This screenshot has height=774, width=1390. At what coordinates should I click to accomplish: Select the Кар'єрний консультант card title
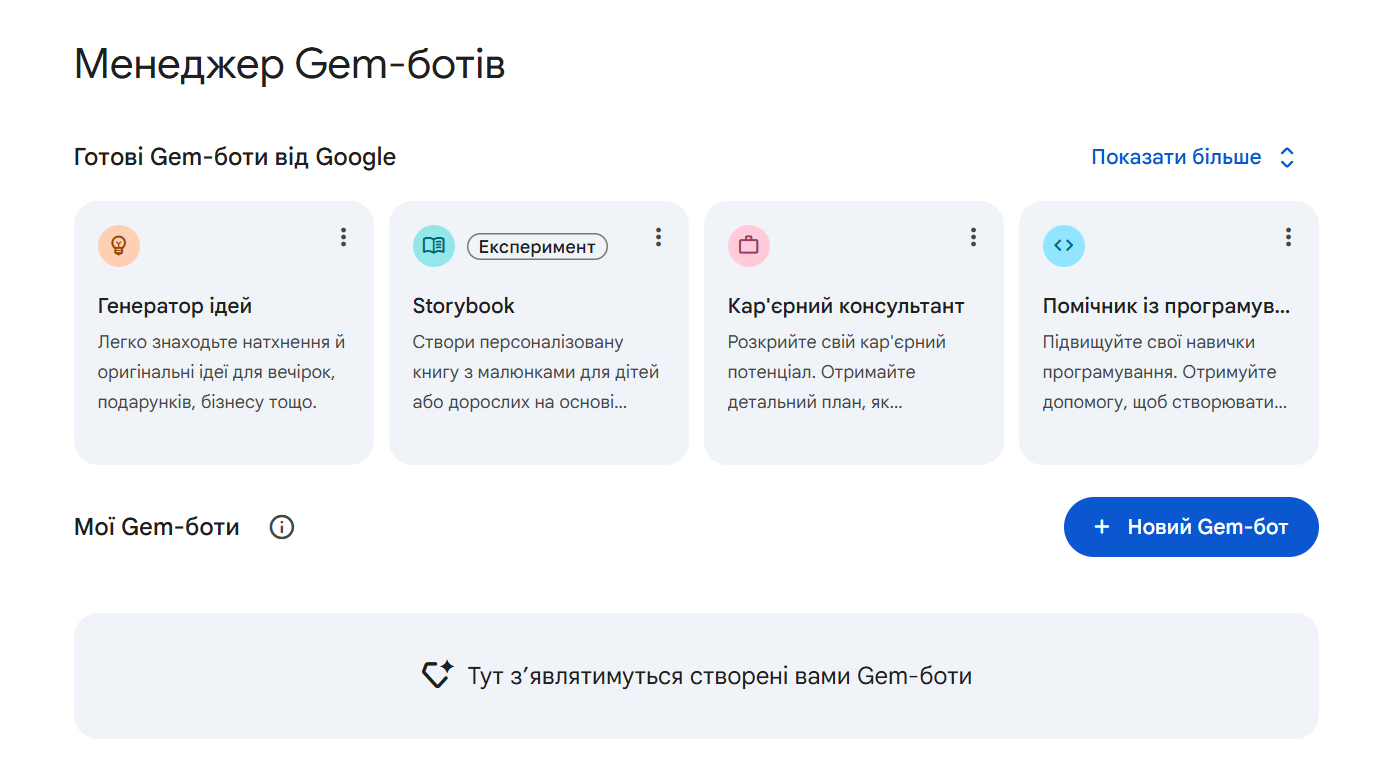[x=846, y=306]
